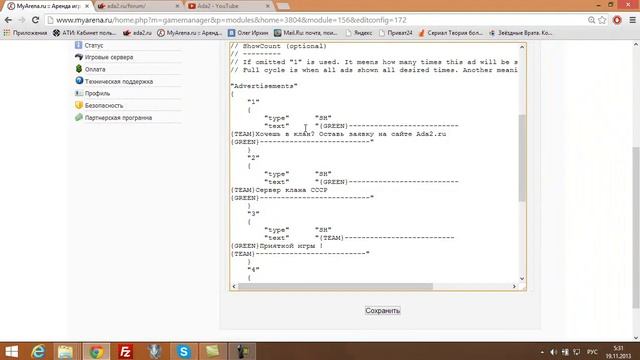Screen dimensions: 640x360
Task: Switch to the ada2.ru/forum tab
Action: coord(138,6)
